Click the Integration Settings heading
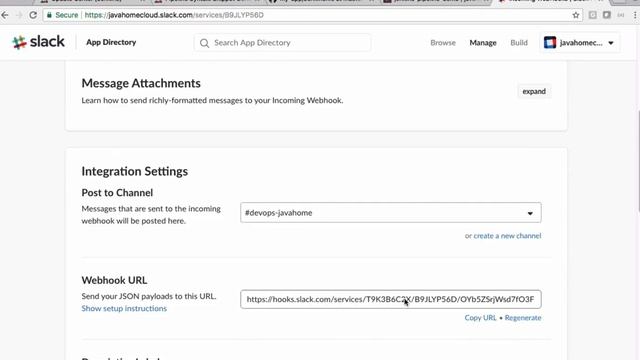640x360 pixels. [x=135, y=171]
